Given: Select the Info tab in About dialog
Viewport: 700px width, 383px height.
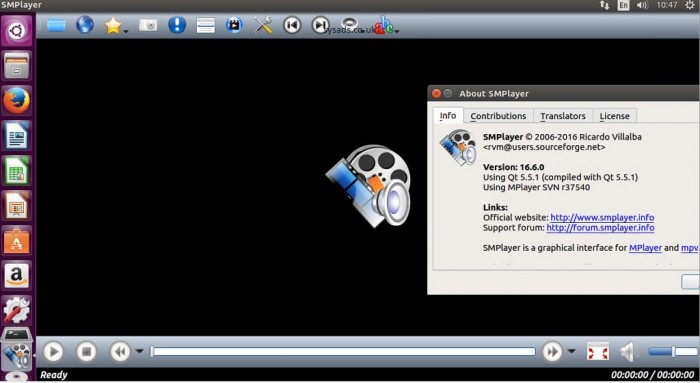Looking at the screenshot, I should coord(448,116).
